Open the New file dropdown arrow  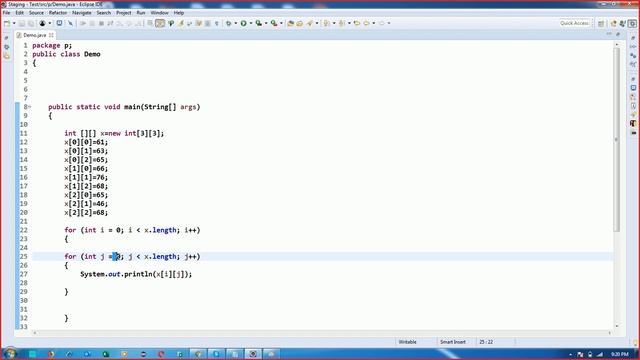(14, 23)
